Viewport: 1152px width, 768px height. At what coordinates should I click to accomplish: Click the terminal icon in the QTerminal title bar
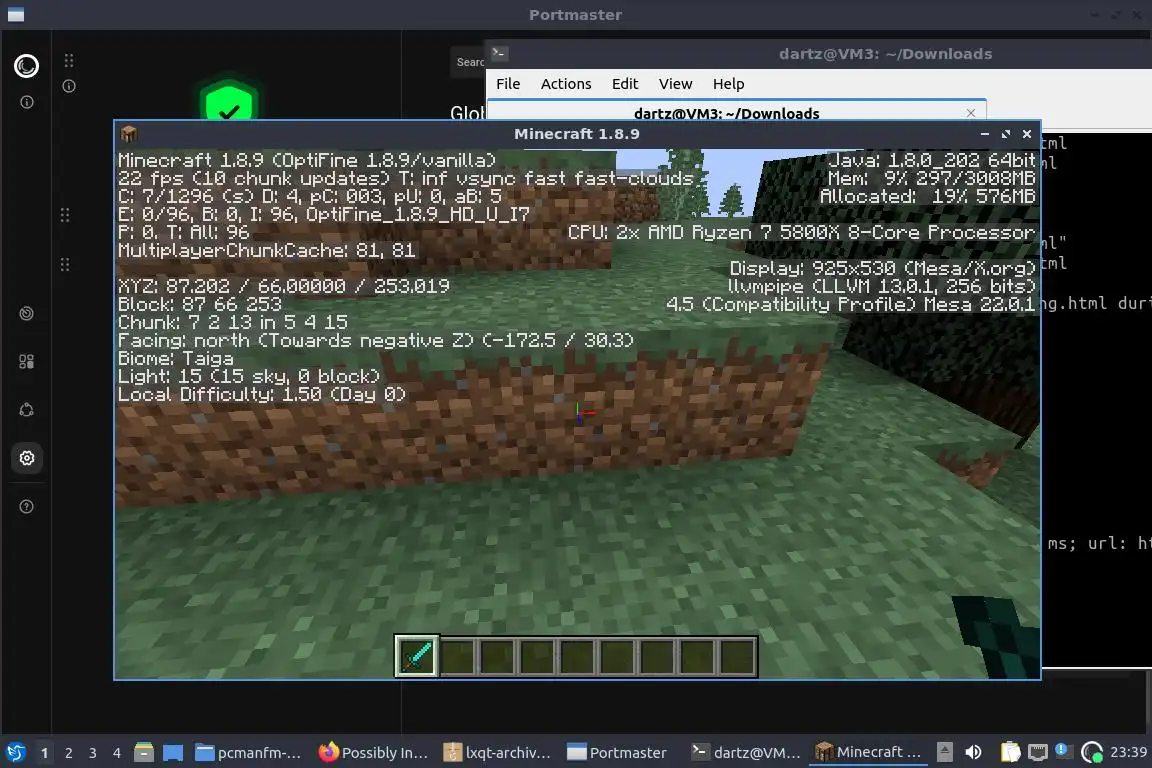click(x=500, y=53)
